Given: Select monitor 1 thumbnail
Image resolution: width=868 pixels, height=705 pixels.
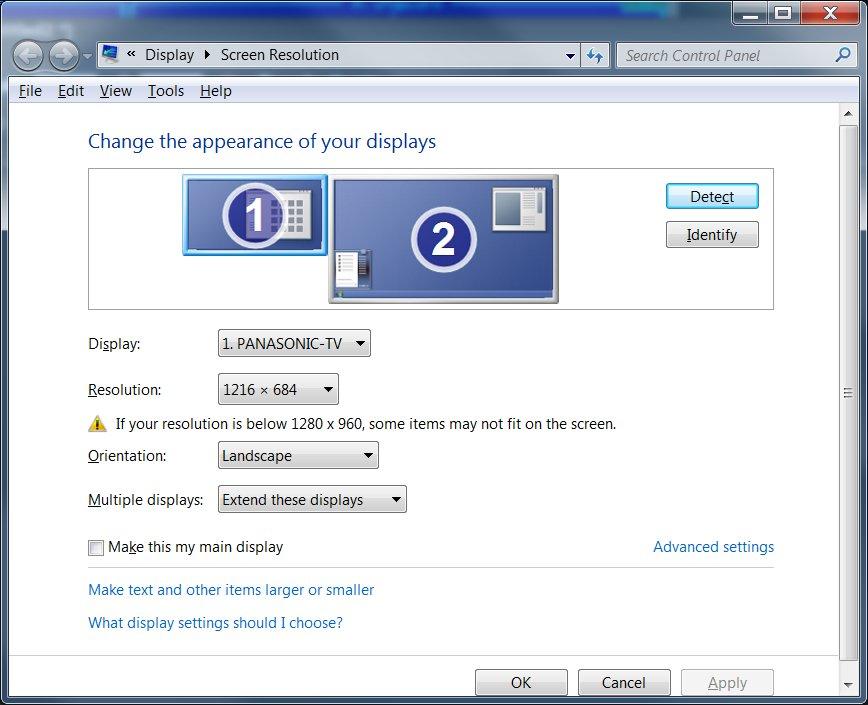Looking at the screenshot, I should pos(255,215).
